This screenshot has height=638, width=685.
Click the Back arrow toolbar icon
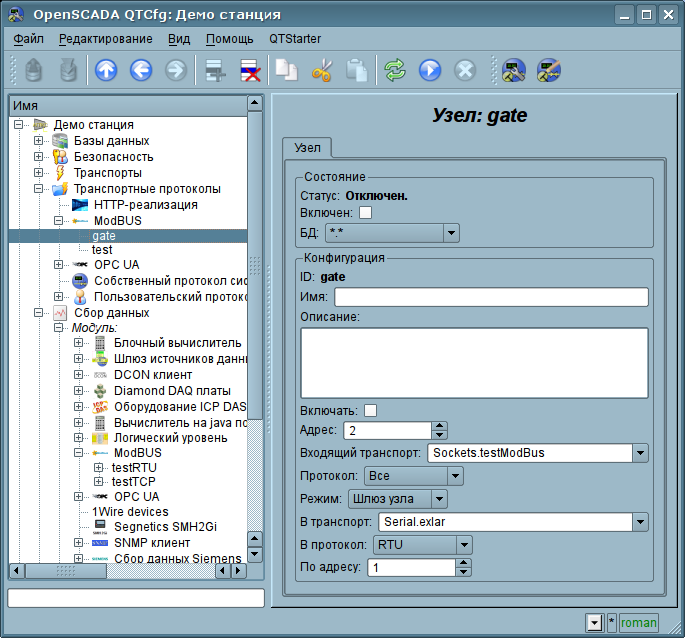coord(141,70)
